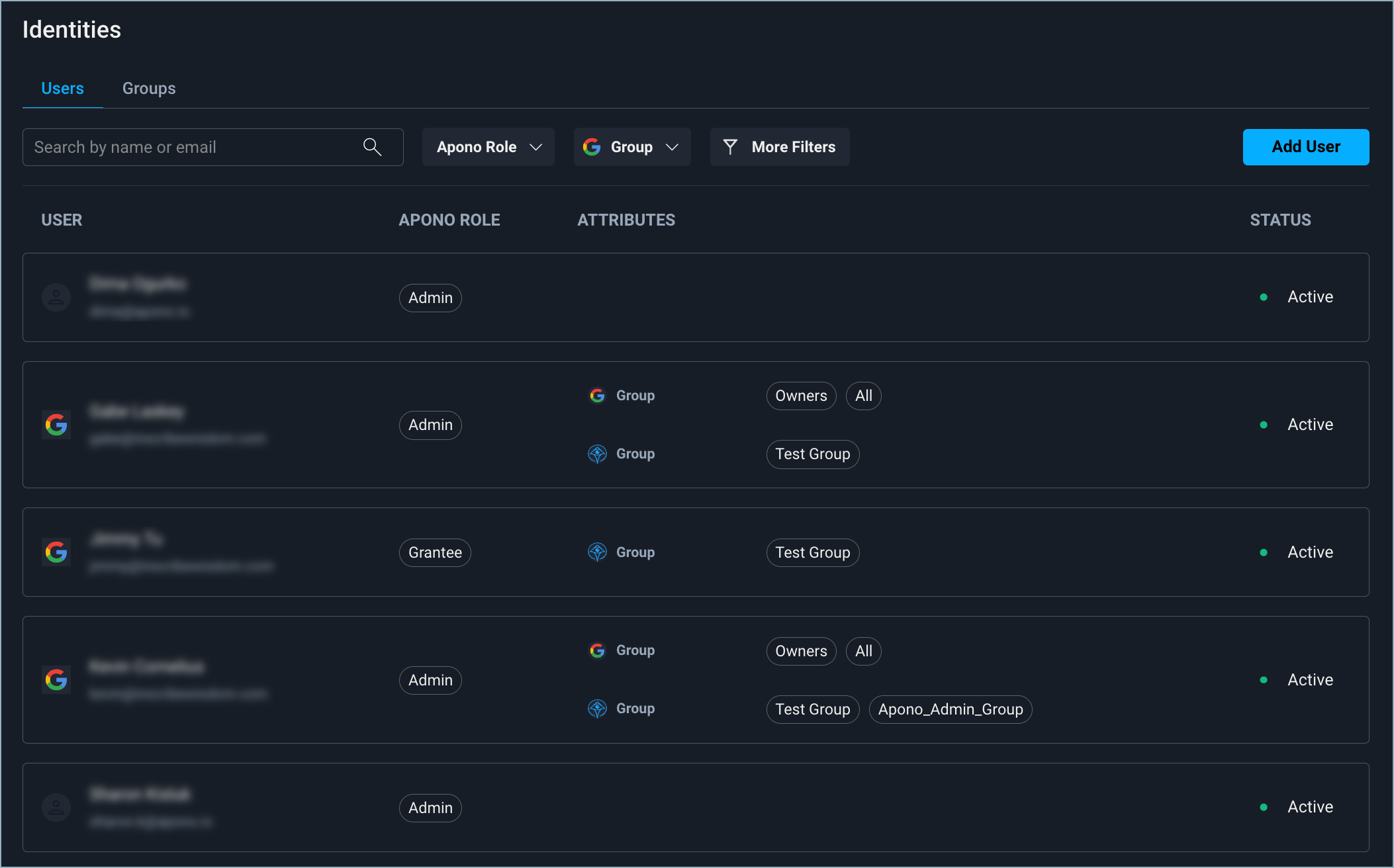Viewport: 1394px width, 868px height.
Task: Switch to the Groups tab
Action: [149, 89]
